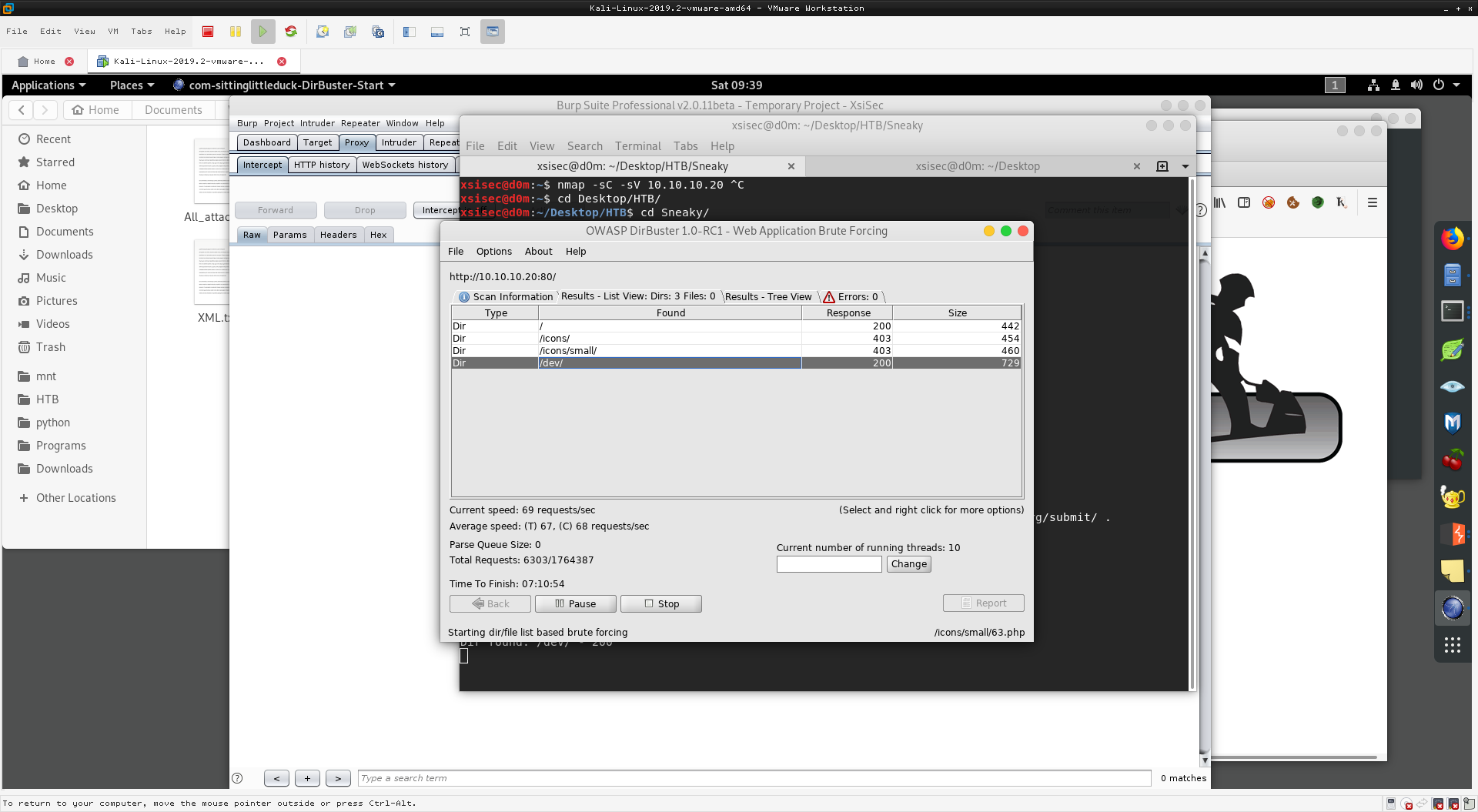Open the Errors tab in DirBuster
1478x812 pixels.
click(x=851, y=296)
